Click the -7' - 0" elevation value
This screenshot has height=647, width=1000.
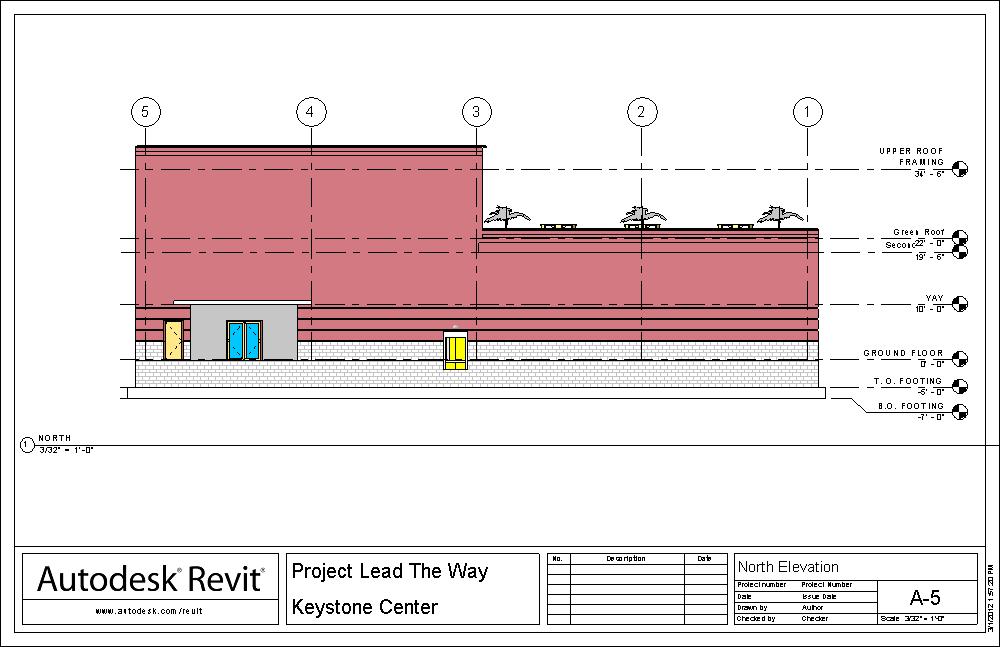(x=931, y=417)
